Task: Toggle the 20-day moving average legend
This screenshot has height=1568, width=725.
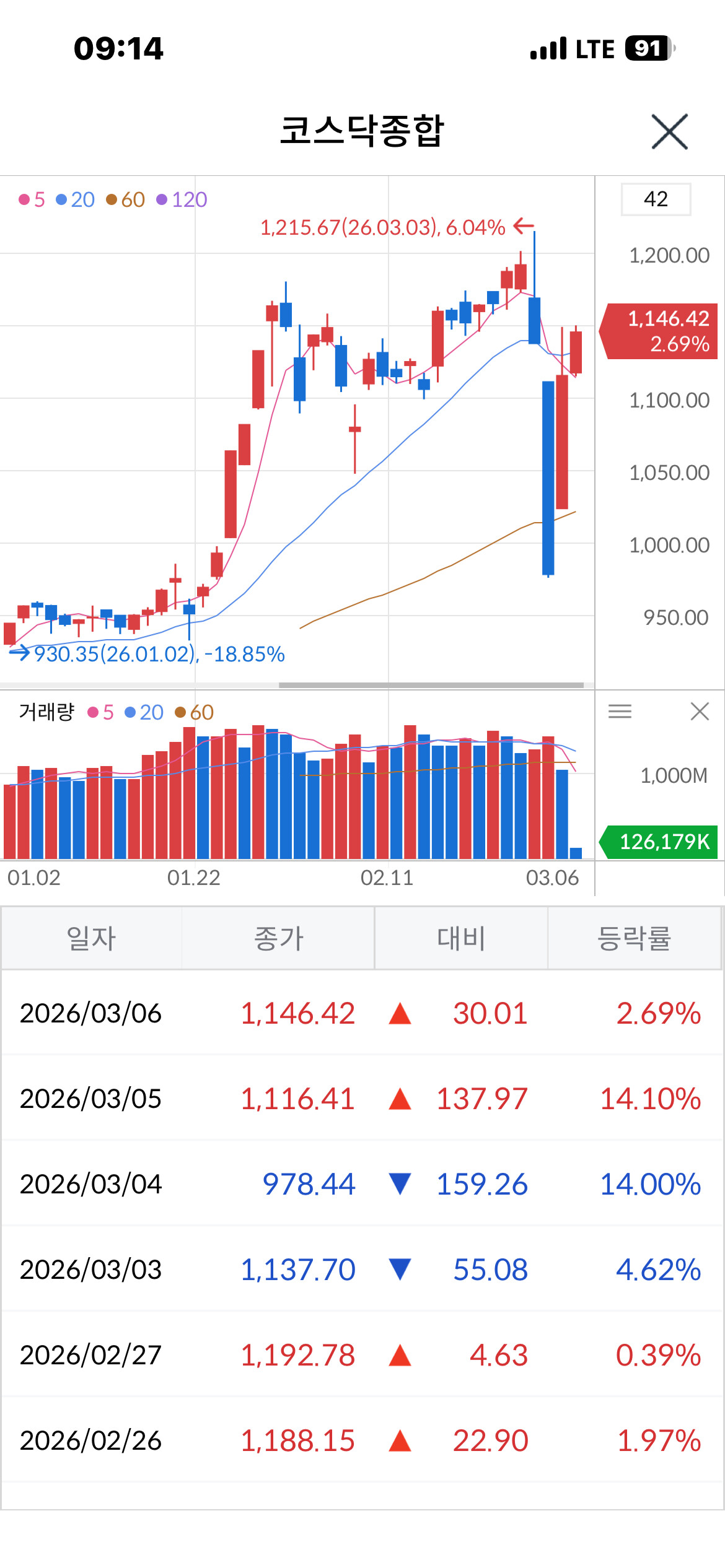Action: pyautogui.click(x=75, y=199)
